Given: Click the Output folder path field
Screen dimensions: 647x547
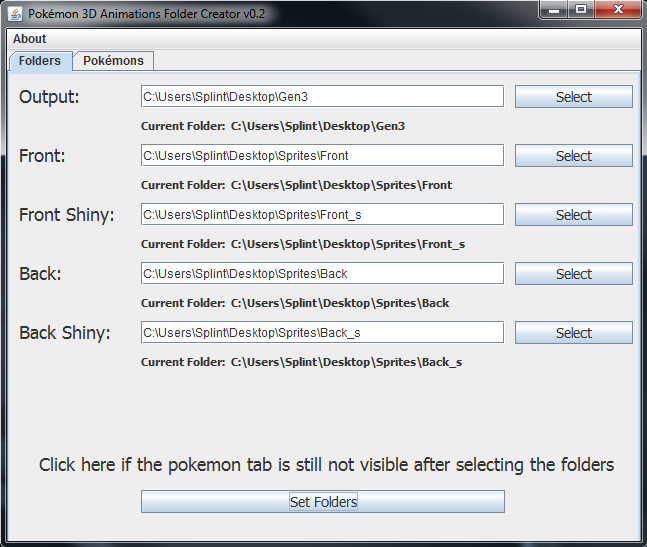Looking at the screenshot, I should pos(321,97).
